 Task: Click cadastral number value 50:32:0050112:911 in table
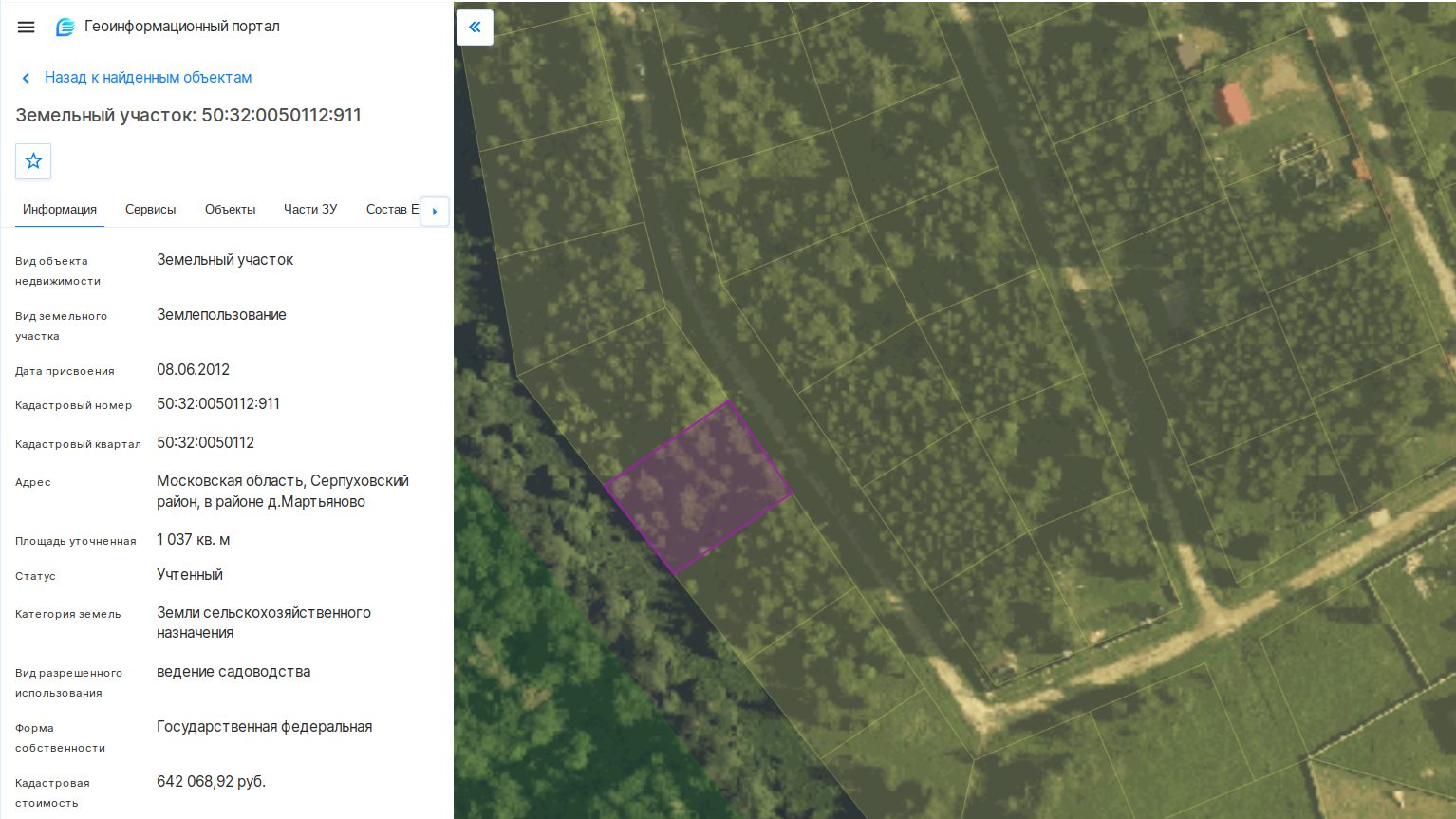218,404
